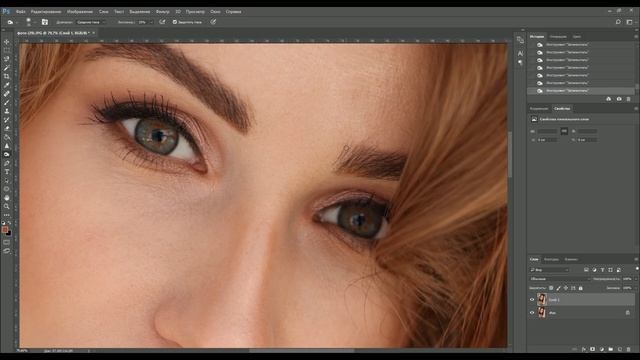Screen dimensions: 640x360
Task: Open the Экспозиция exposure slider dropdown
Action: [x=151, y=22]
